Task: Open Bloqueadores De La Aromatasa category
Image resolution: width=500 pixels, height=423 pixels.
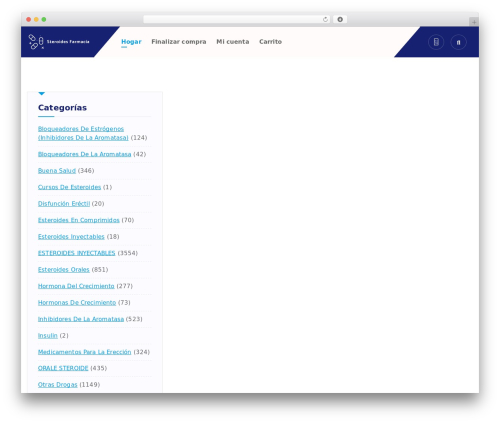Action: point(84,154)
